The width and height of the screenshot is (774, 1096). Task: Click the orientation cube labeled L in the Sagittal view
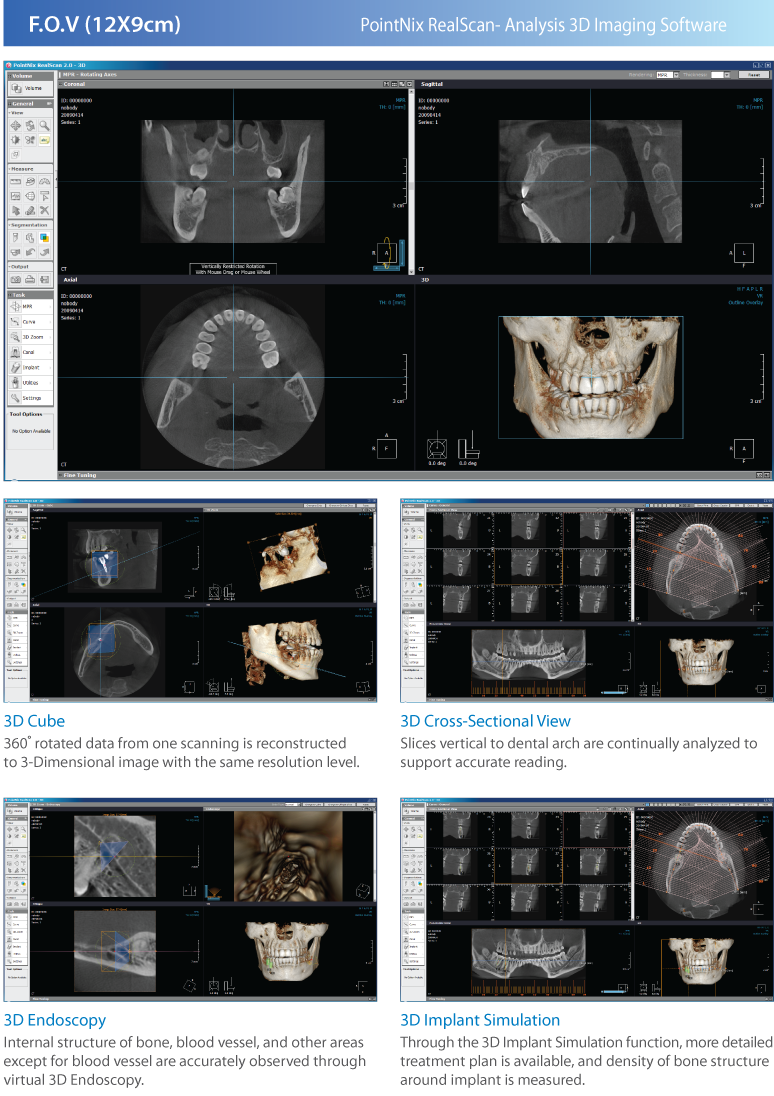[743, 253]
